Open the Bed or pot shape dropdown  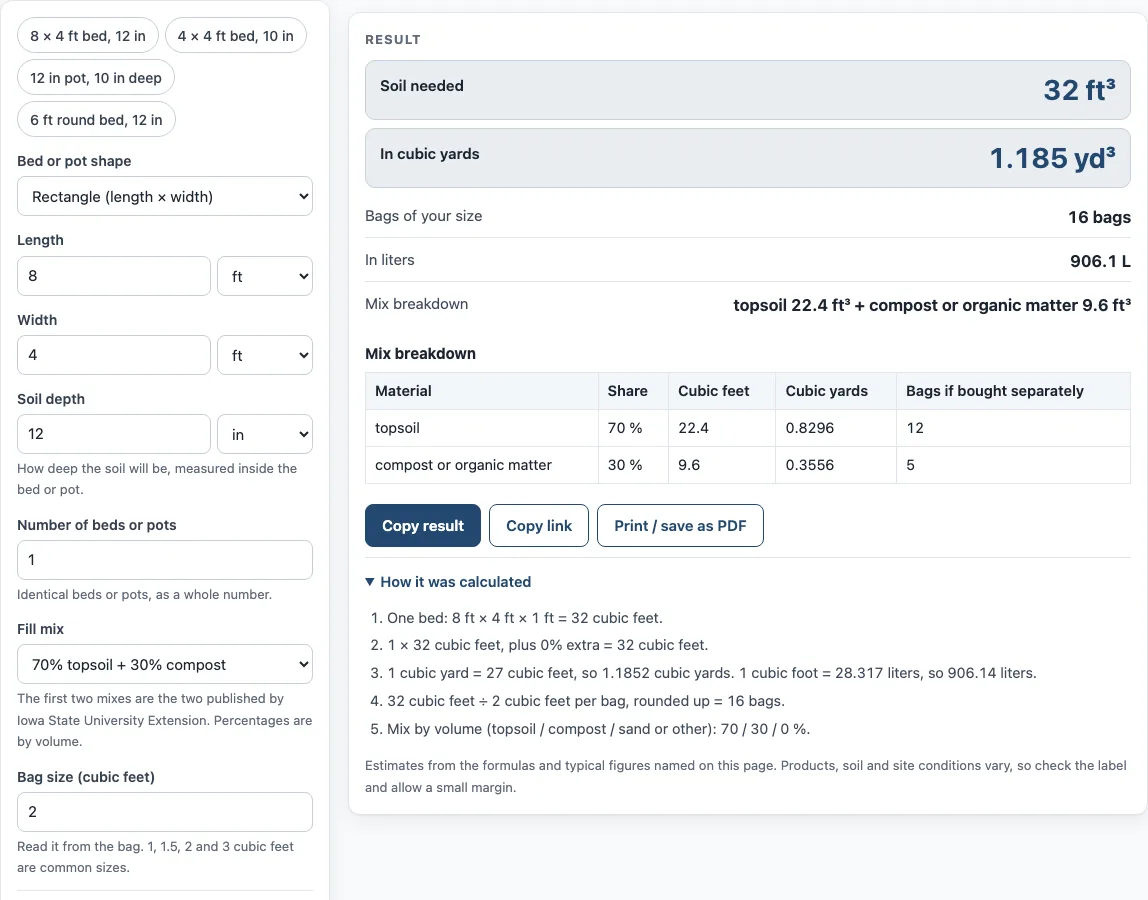(165, 196)
